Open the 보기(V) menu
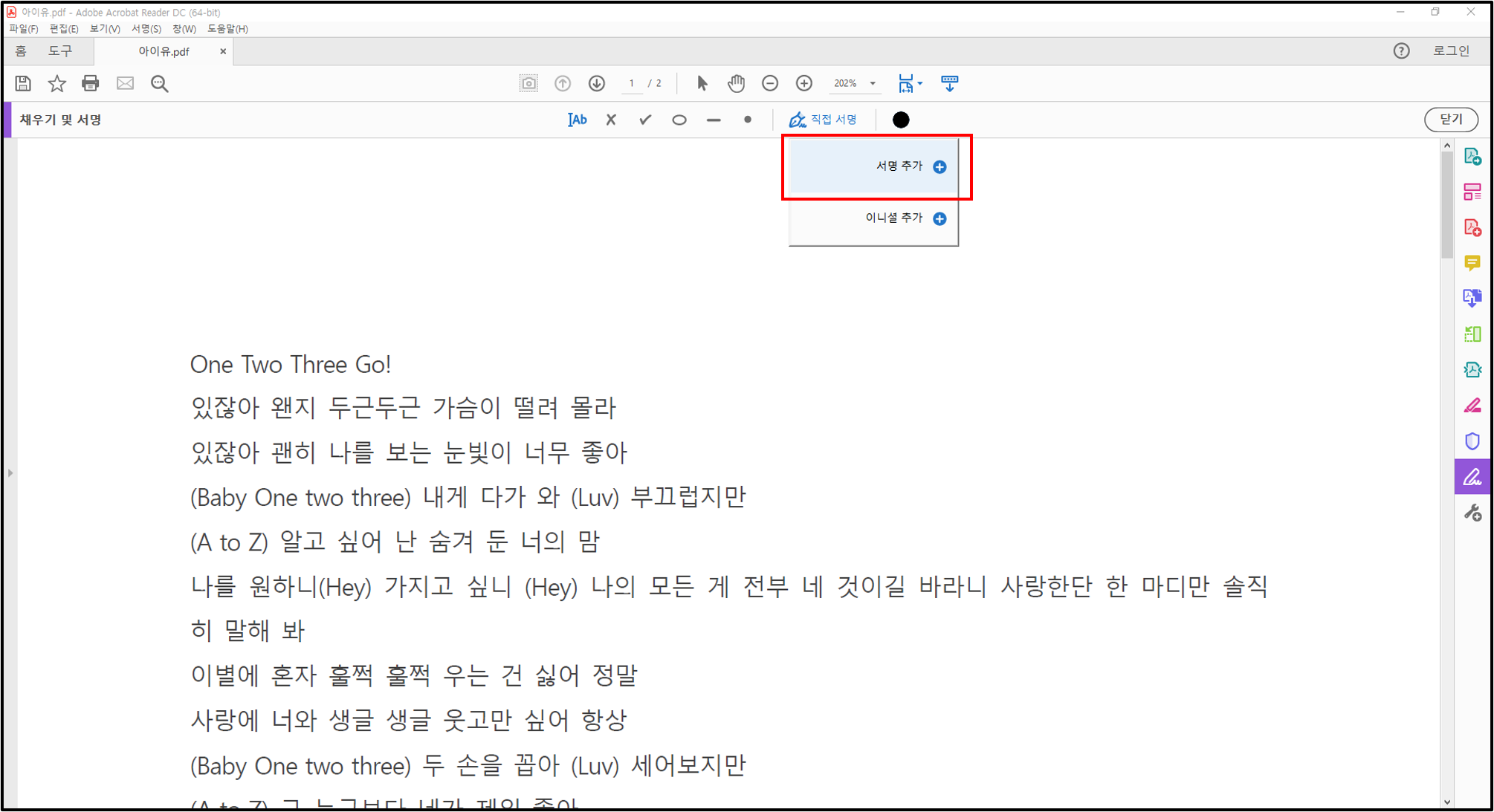 click(104, 28)
